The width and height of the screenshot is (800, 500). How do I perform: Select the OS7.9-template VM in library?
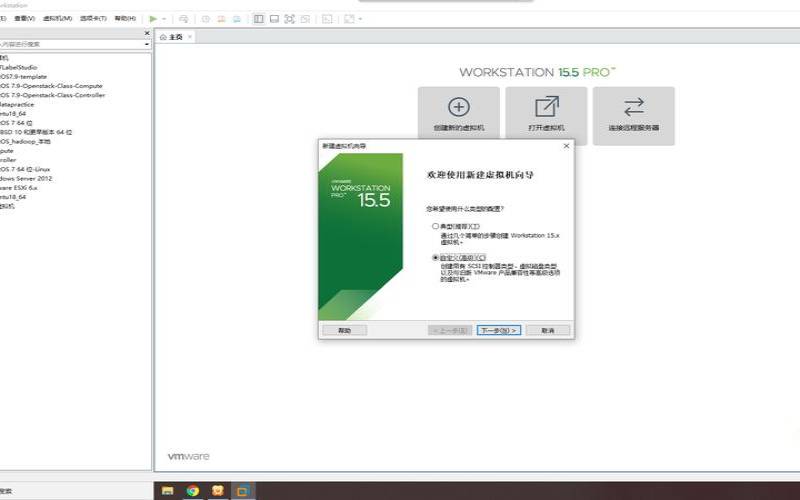coord(23,77)
